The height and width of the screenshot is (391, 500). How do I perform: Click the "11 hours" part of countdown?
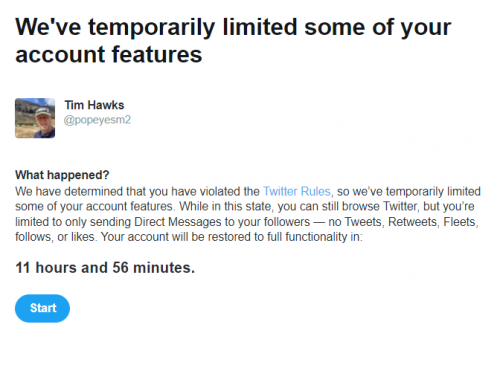point(46,268)
